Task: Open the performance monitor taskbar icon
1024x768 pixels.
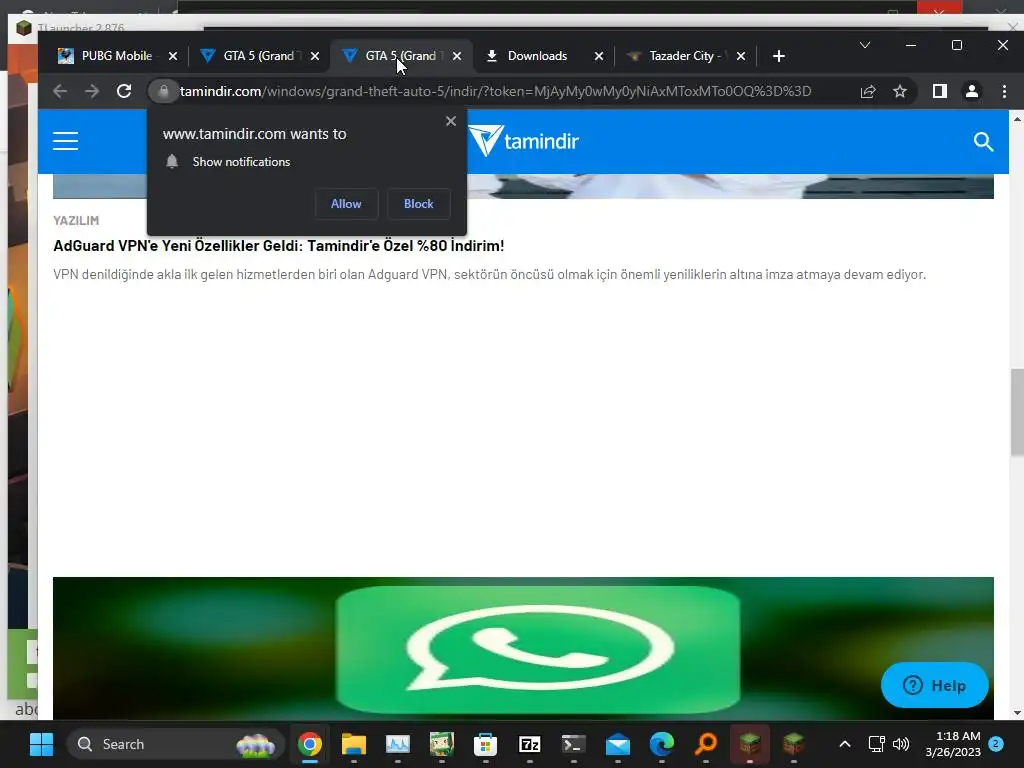Action: pyautogui.click(x=398, y=744)
